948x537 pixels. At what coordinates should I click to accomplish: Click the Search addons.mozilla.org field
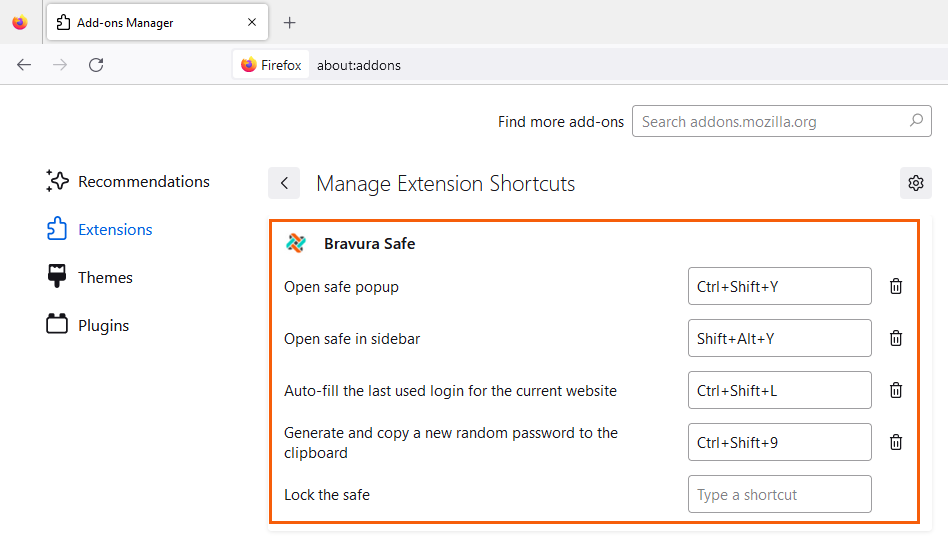[x=782, y=122]
